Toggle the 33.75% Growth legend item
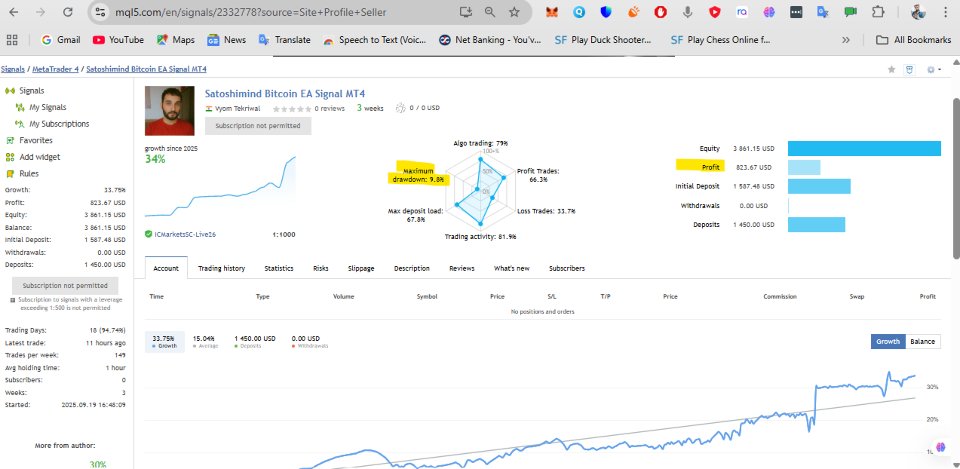The height and width of the screenshot is (469, 960). 165,342
